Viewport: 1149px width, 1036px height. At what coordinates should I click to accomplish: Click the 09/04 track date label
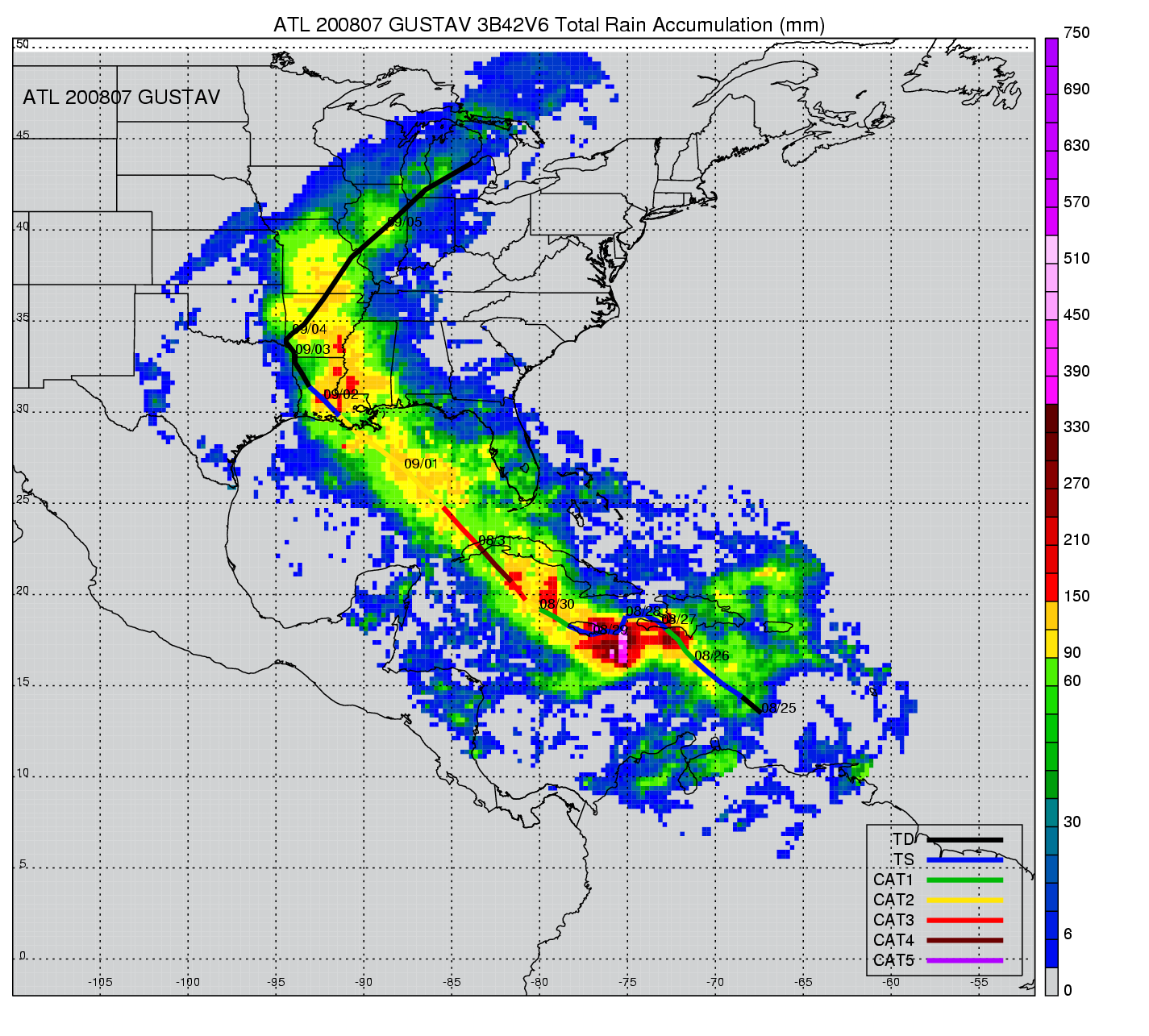click(x=310, y=329)
